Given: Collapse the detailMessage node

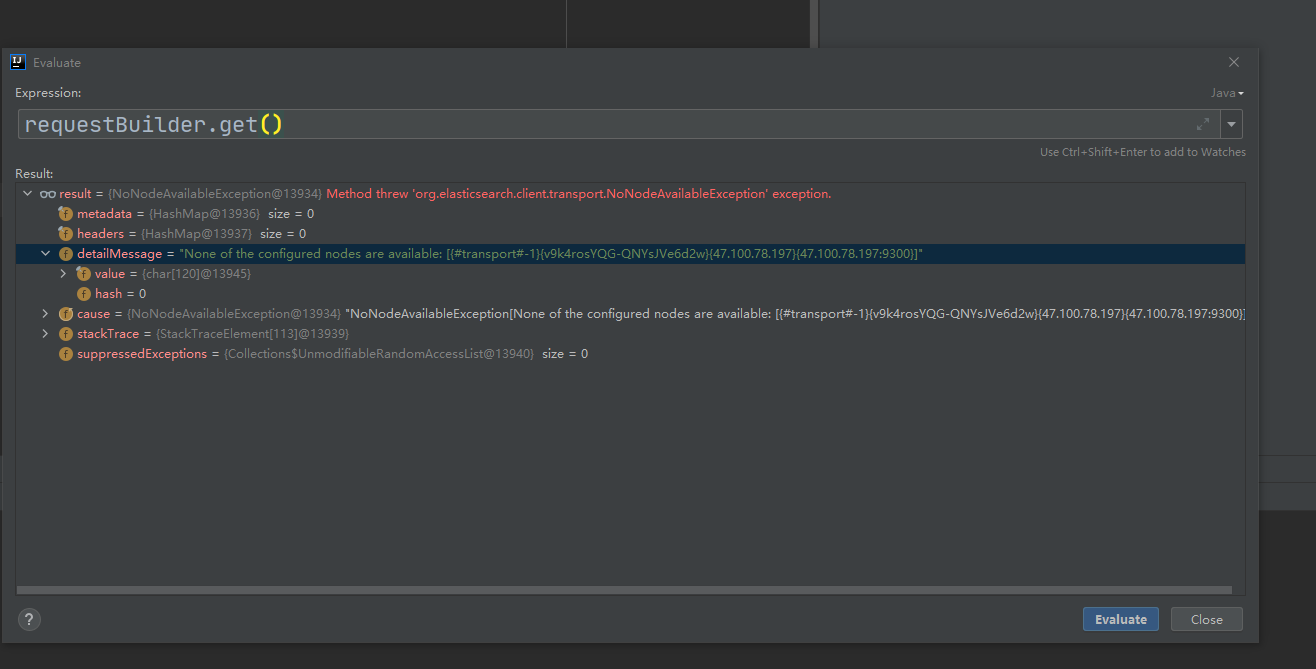Looking at the screenshot, I should (x=45, y=254).
